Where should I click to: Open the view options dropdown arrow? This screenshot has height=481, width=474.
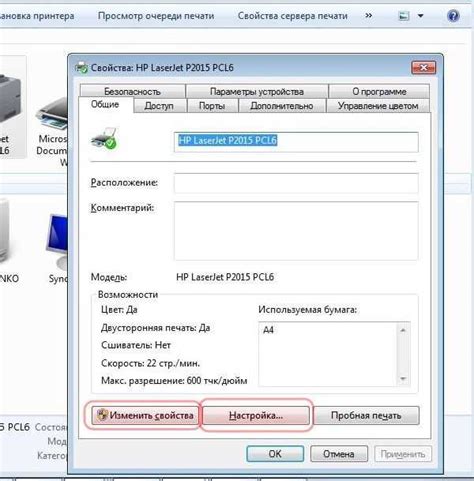421,16
